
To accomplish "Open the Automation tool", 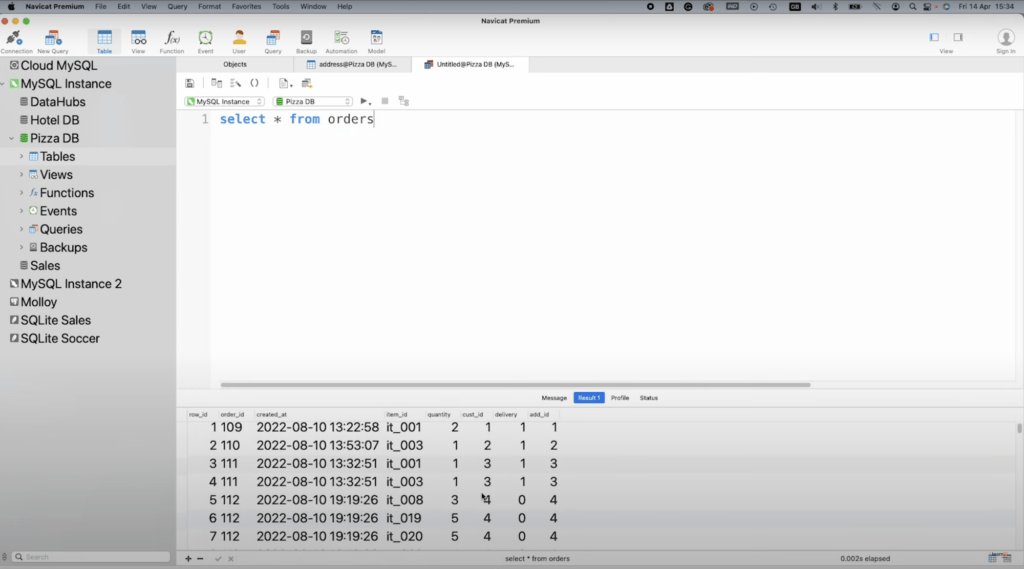I will click(x=341, y=39).
